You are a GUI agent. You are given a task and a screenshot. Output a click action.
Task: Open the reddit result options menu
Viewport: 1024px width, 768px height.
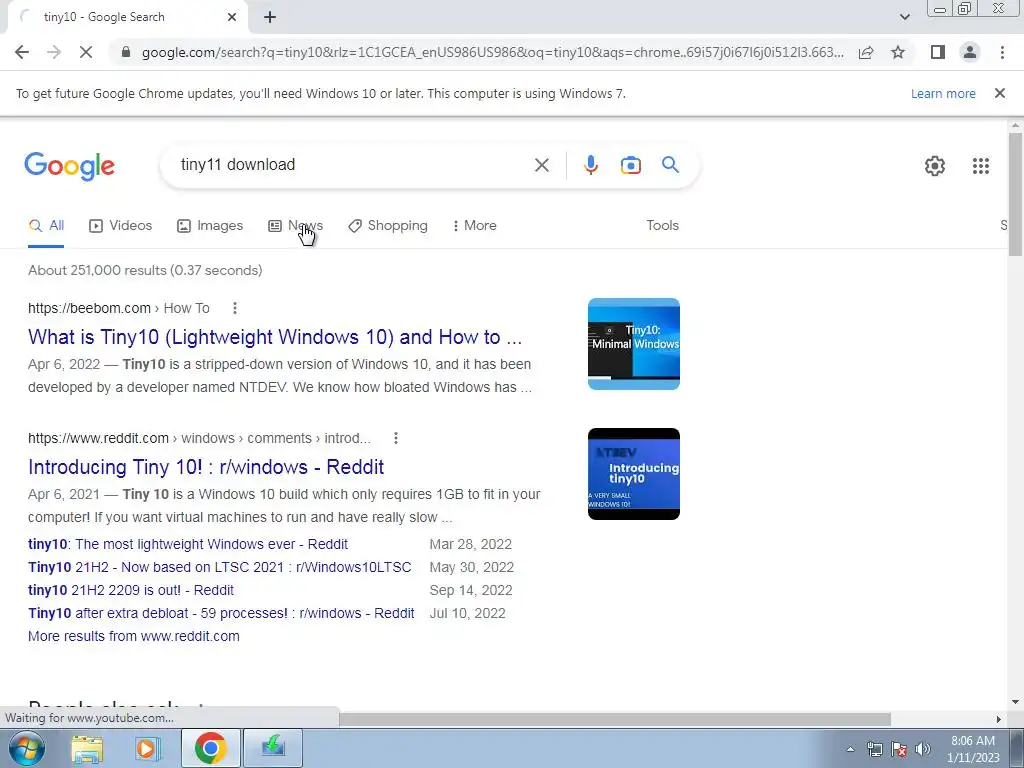396,438
